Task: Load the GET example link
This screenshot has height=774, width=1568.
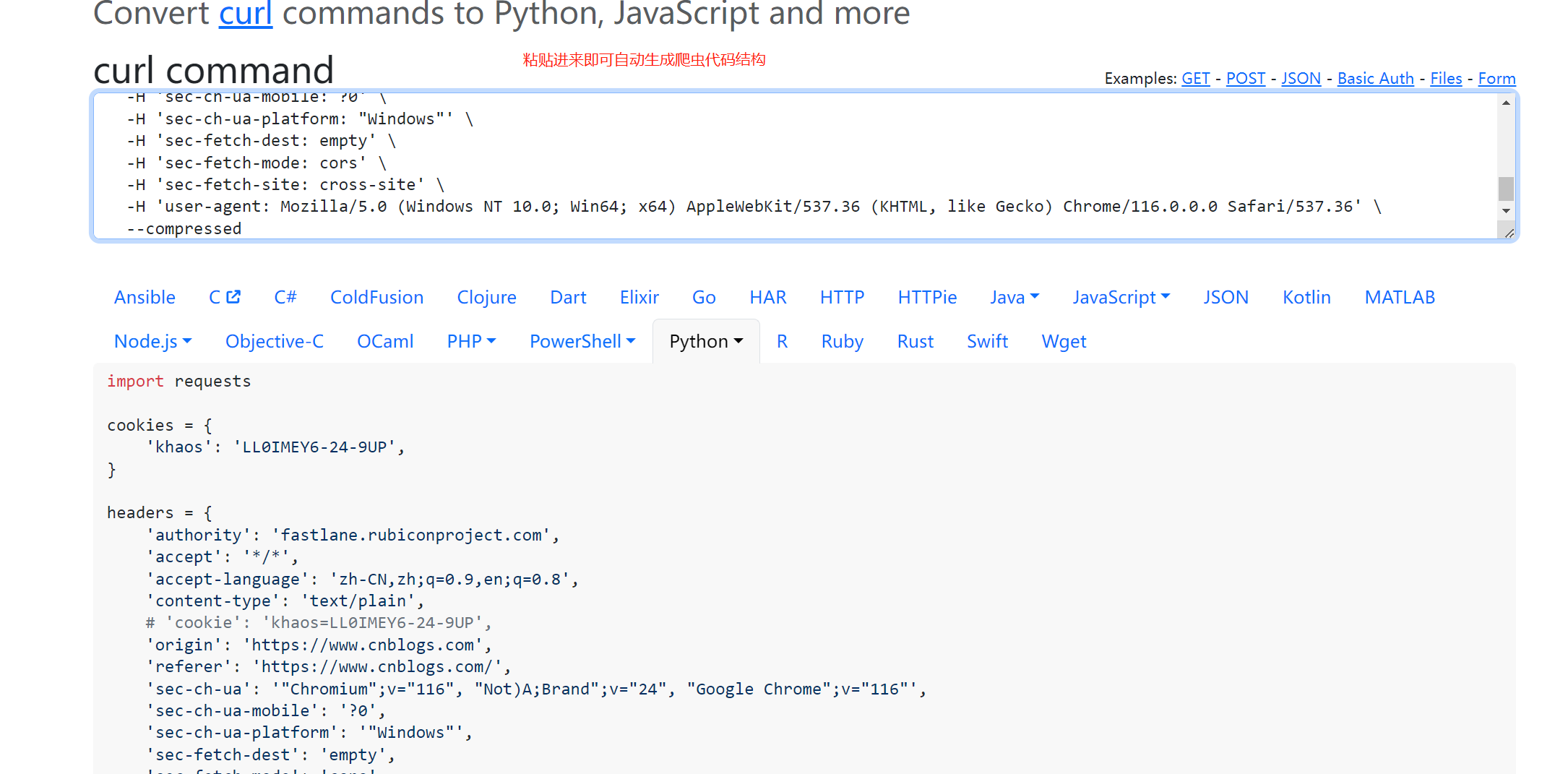Action: (1195, 78)
